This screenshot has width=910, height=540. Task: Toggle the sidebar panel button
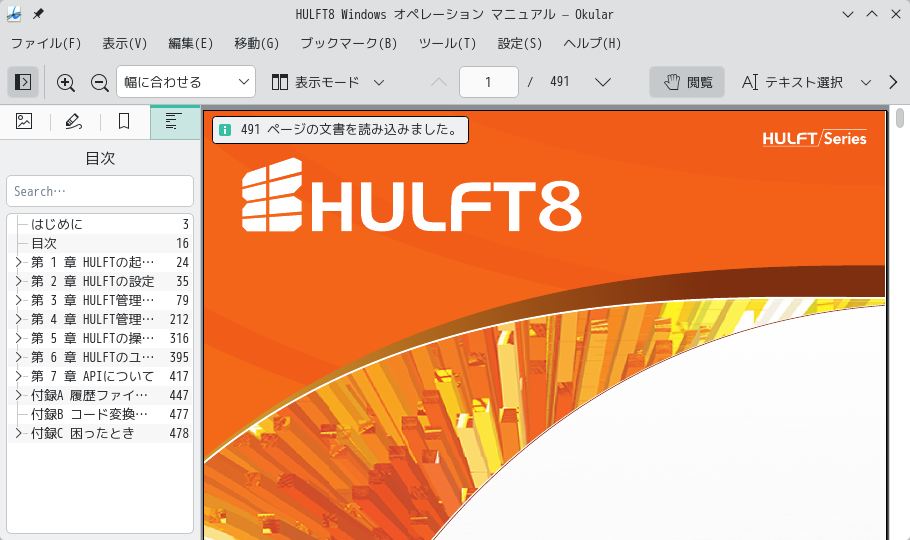[x=23, y=82]
